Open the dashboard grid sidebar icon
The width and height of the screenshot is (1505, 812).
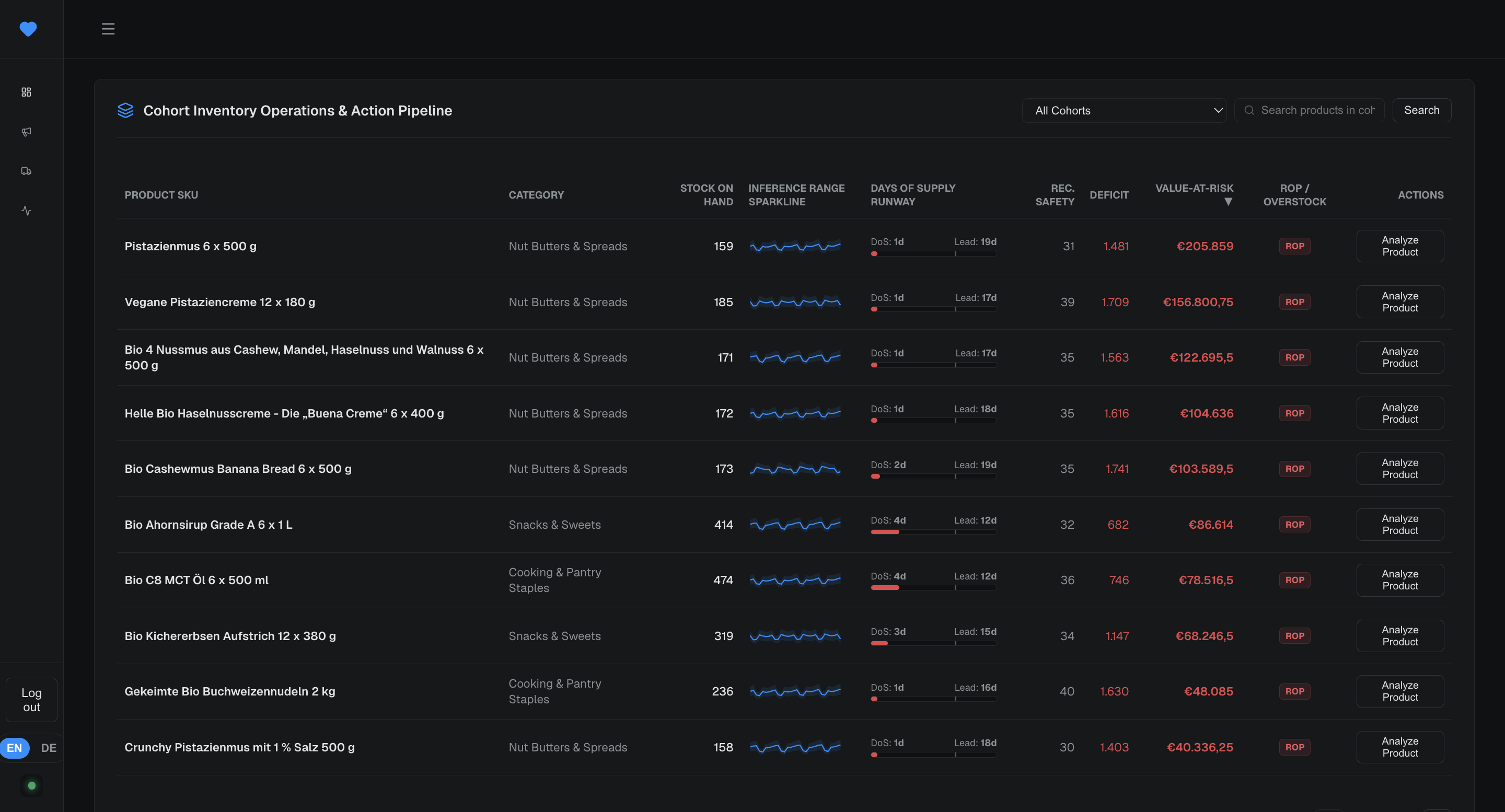point(26,92)
